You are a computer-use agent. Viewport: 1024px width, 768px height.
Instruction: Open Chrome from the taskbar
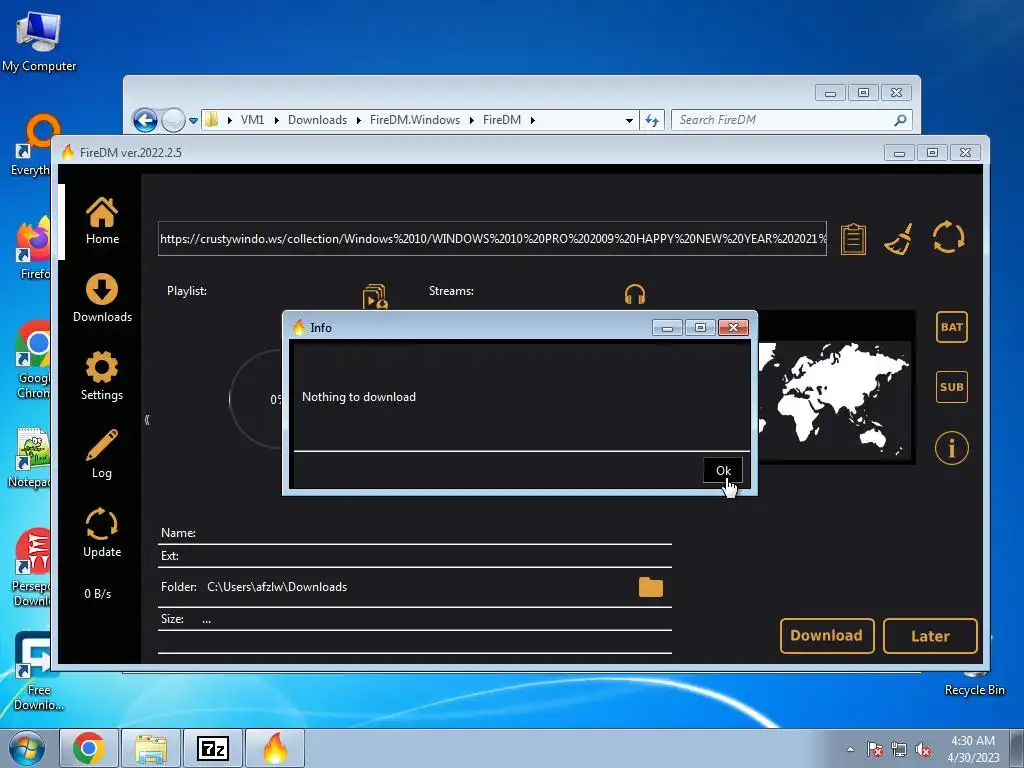coord(89,748)
